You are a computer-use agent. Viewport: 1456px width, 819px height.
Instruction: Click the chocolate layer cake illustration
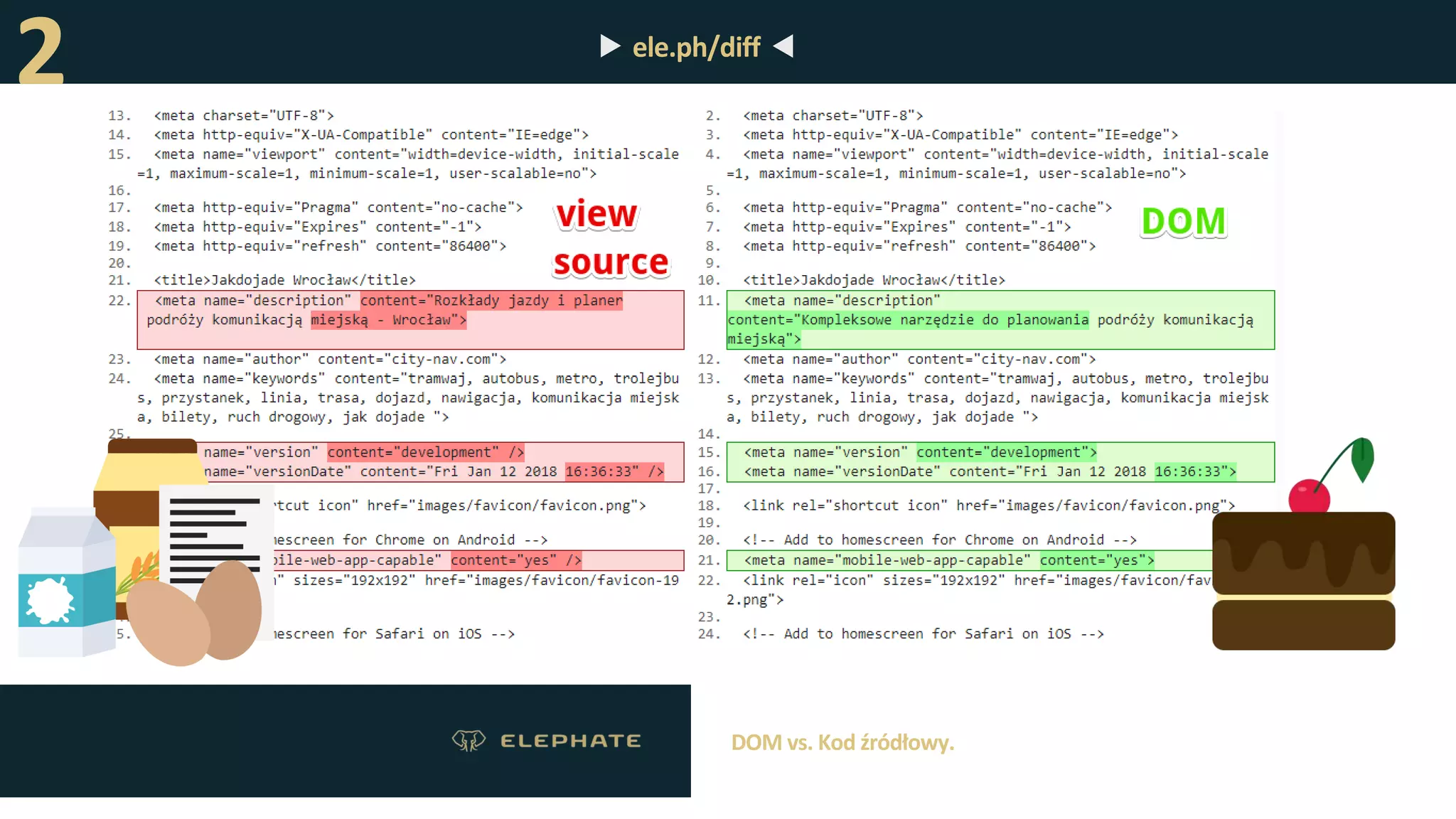point(1304,580)
